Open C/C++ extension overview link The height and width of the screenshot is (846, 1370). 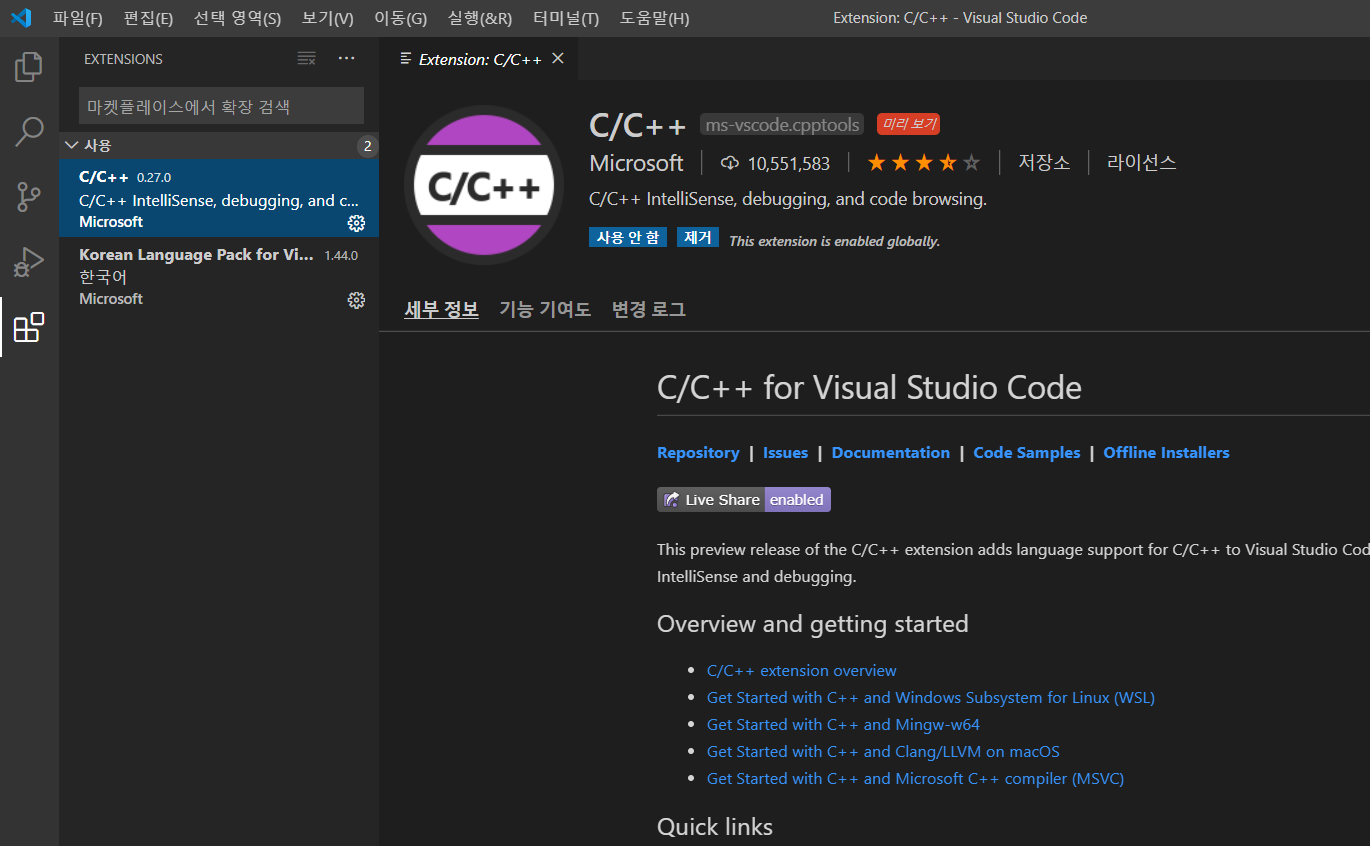pos(802,671)
